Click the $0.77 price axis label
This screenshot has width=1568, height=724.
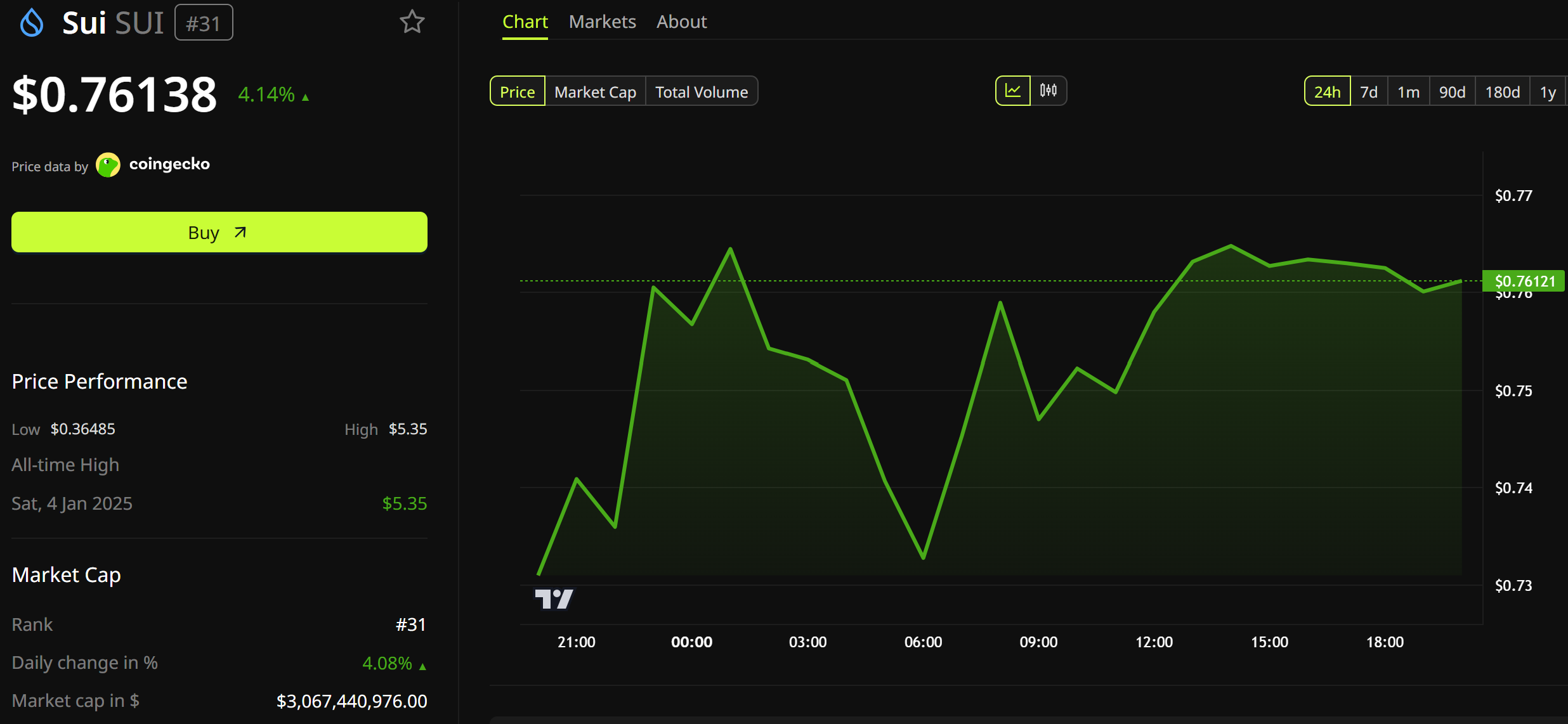tap(1513, 196)
